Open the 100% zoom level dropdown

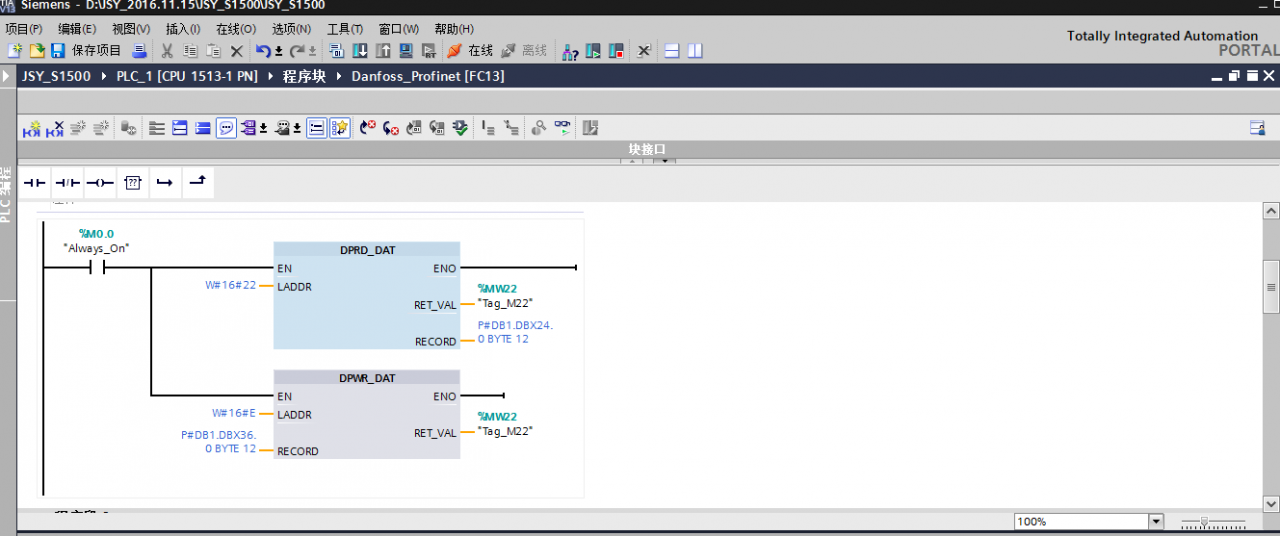tap(1156, 522)
